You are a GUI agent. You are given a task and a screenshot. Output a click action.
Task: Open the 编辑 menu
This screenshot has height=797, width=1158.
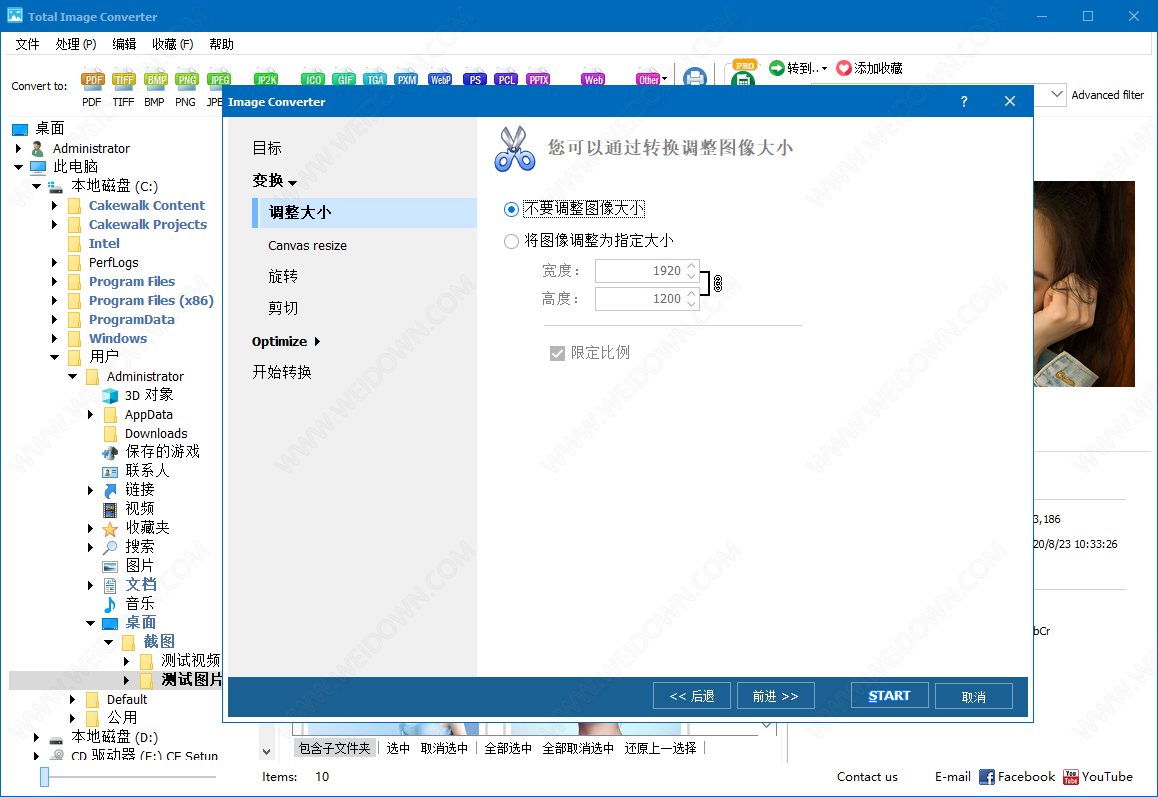[124, 44]
